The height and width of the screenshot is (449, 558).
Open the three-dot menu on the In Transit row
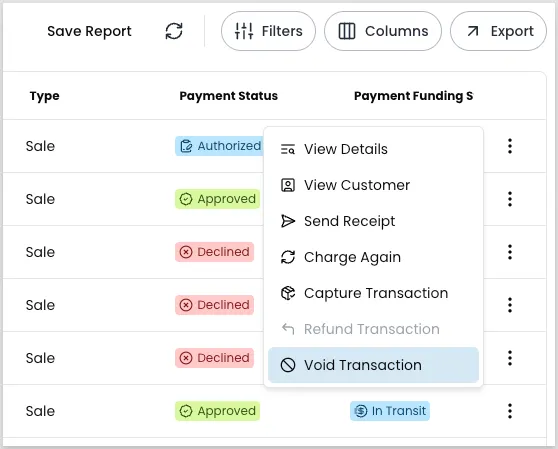[510, 411]
